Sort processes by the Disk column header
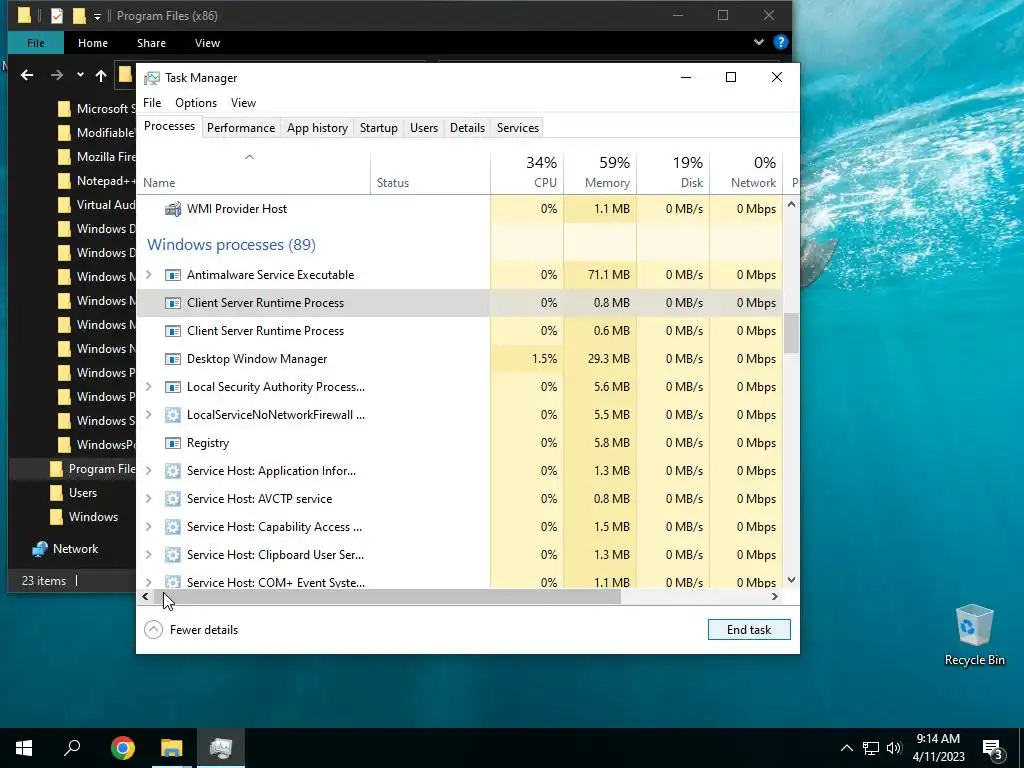 click(x=673, y=172)
